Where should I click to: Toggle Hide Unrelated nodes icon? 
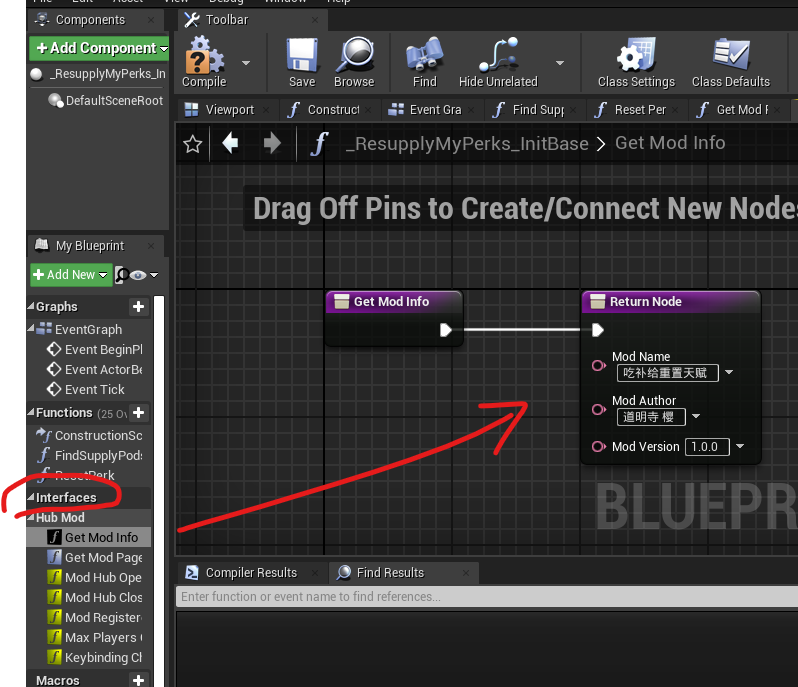pyautogui.click(x=499, y=55)
